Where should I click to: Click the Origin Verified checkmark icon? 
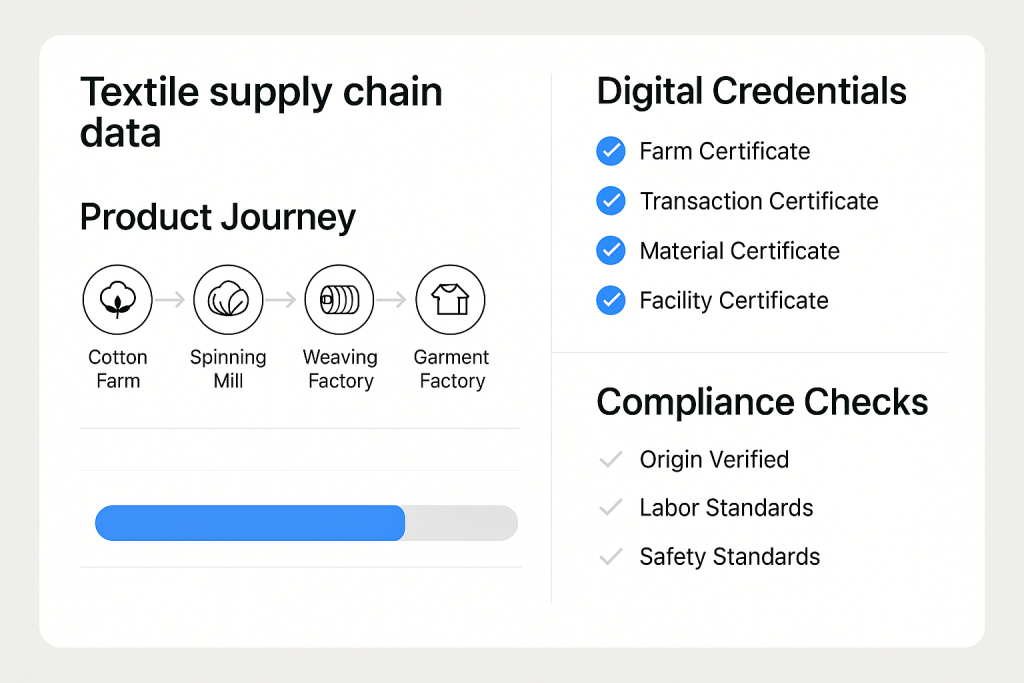(x=610, y=460)
